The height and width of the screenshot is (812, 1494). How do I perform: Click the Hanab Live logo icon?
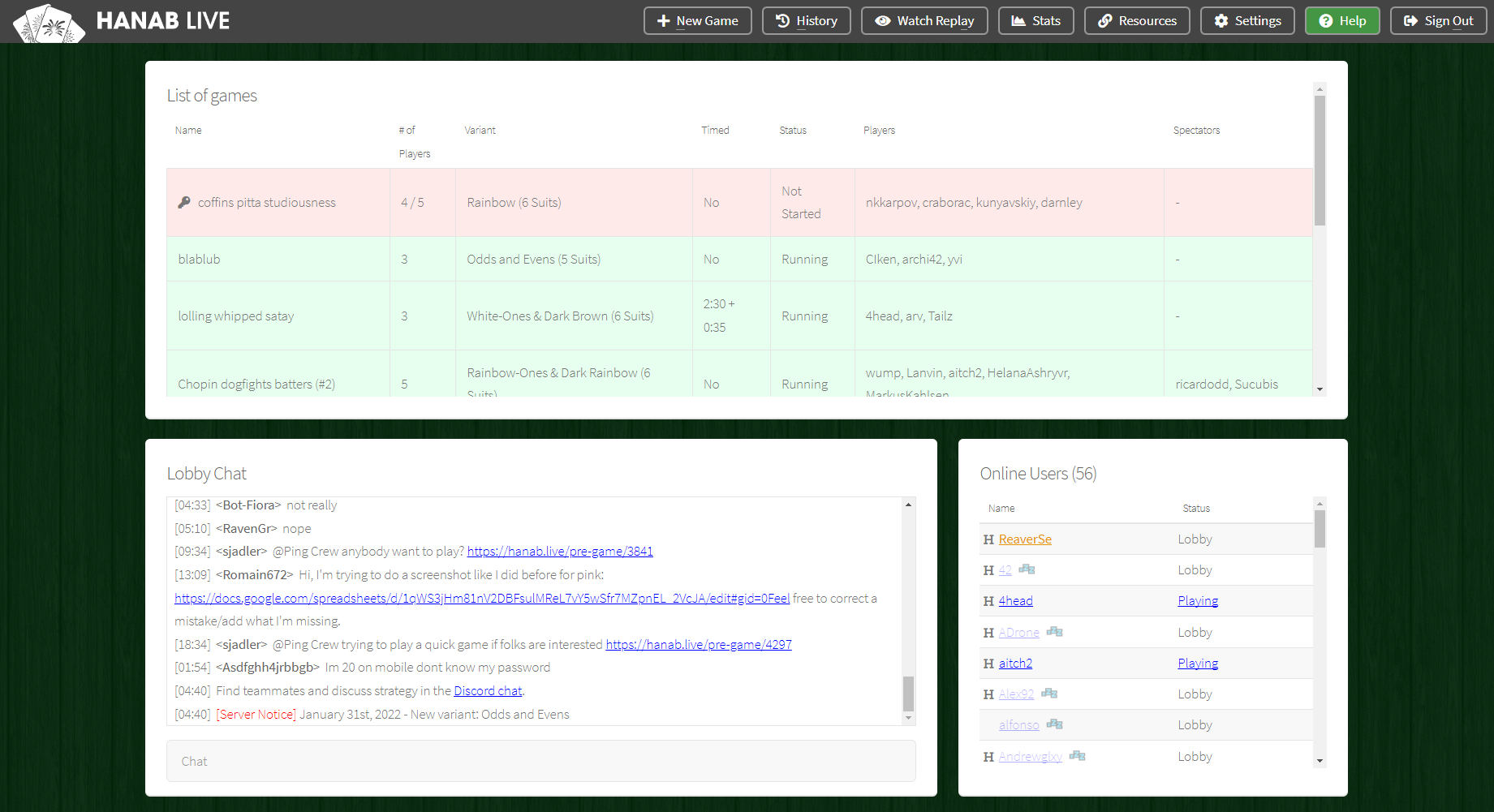(x=49, y=23)
